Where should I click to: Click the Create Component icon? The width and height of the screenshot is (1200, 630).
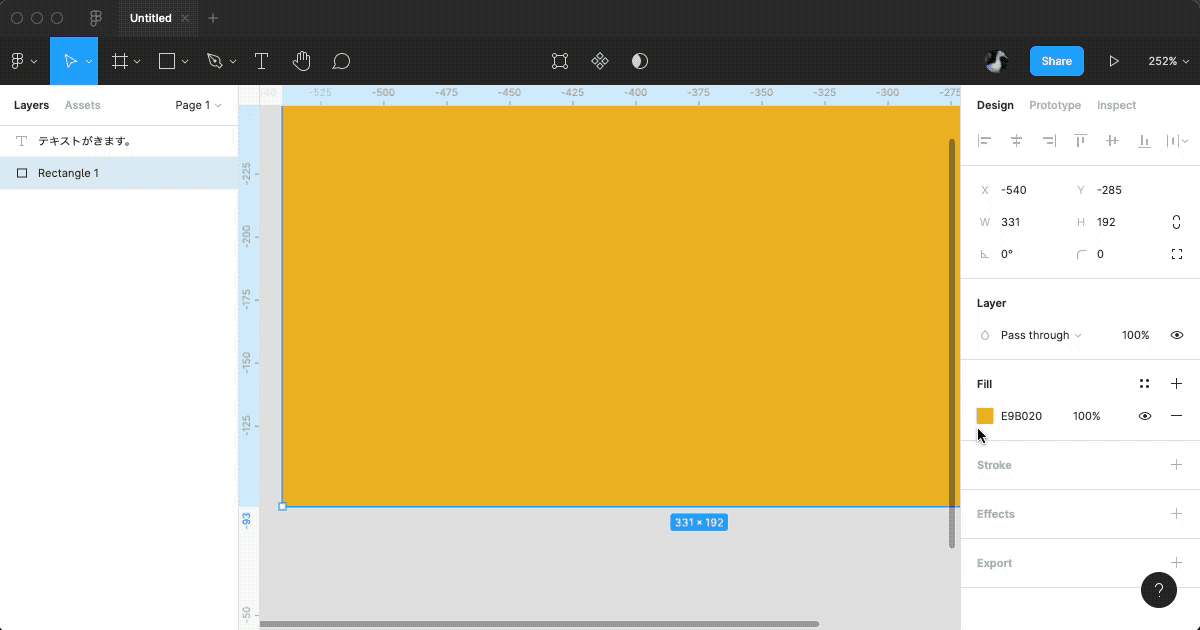(x=600, y=61)
